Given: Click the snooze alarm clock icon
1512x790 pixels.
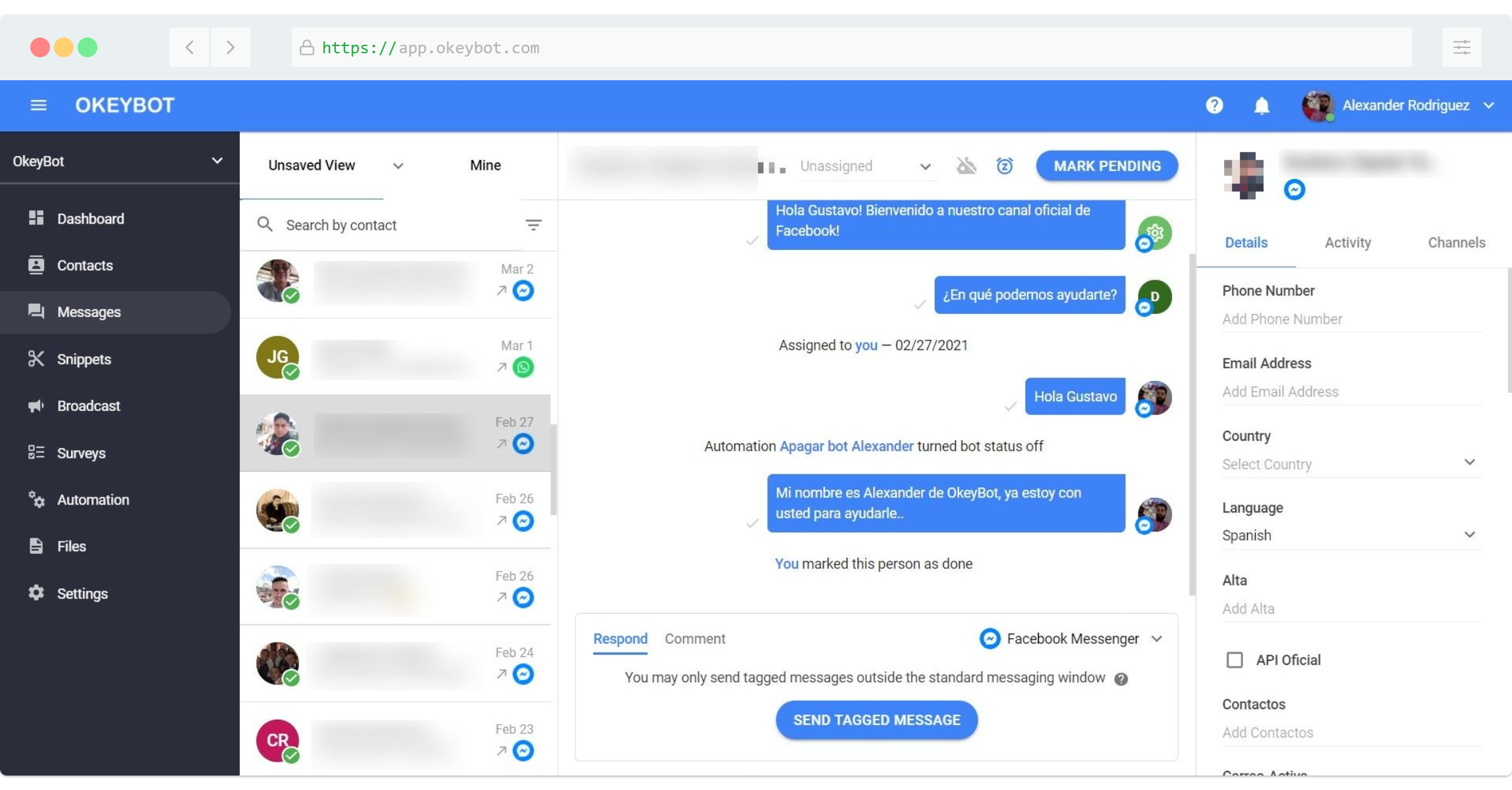Looking at the screenshot, I should pyautogui.click(x=1004, y=166).
